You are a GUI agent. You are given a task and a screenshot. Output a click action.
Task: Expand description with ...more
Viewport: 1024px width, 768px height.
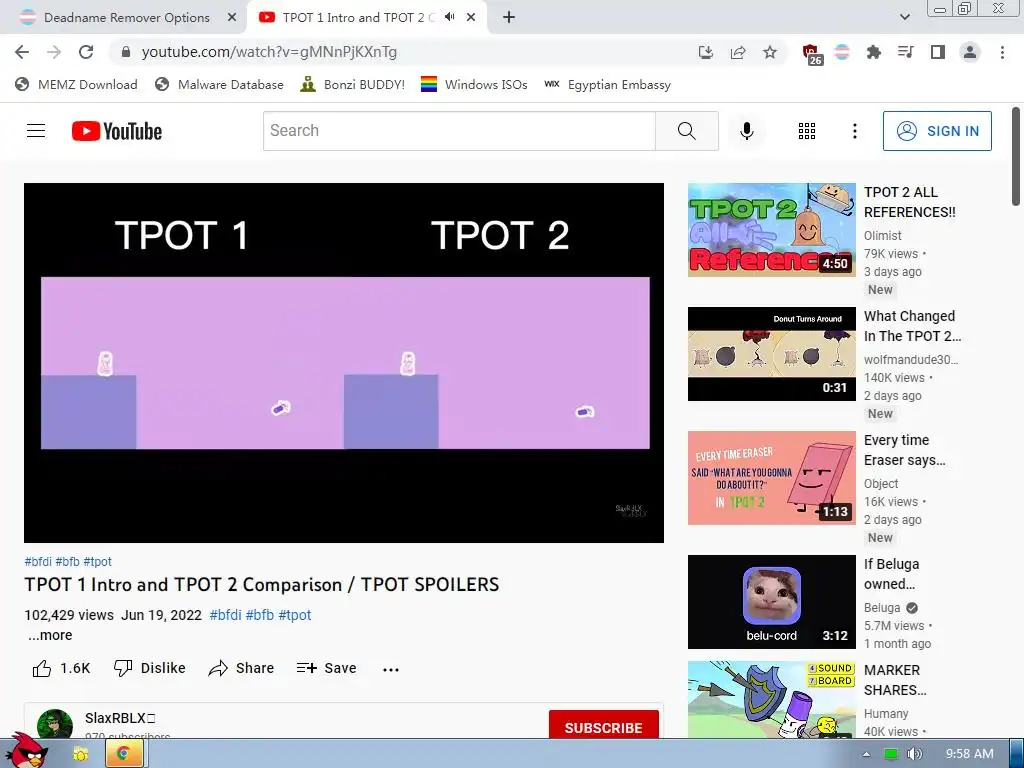(50, 635)
